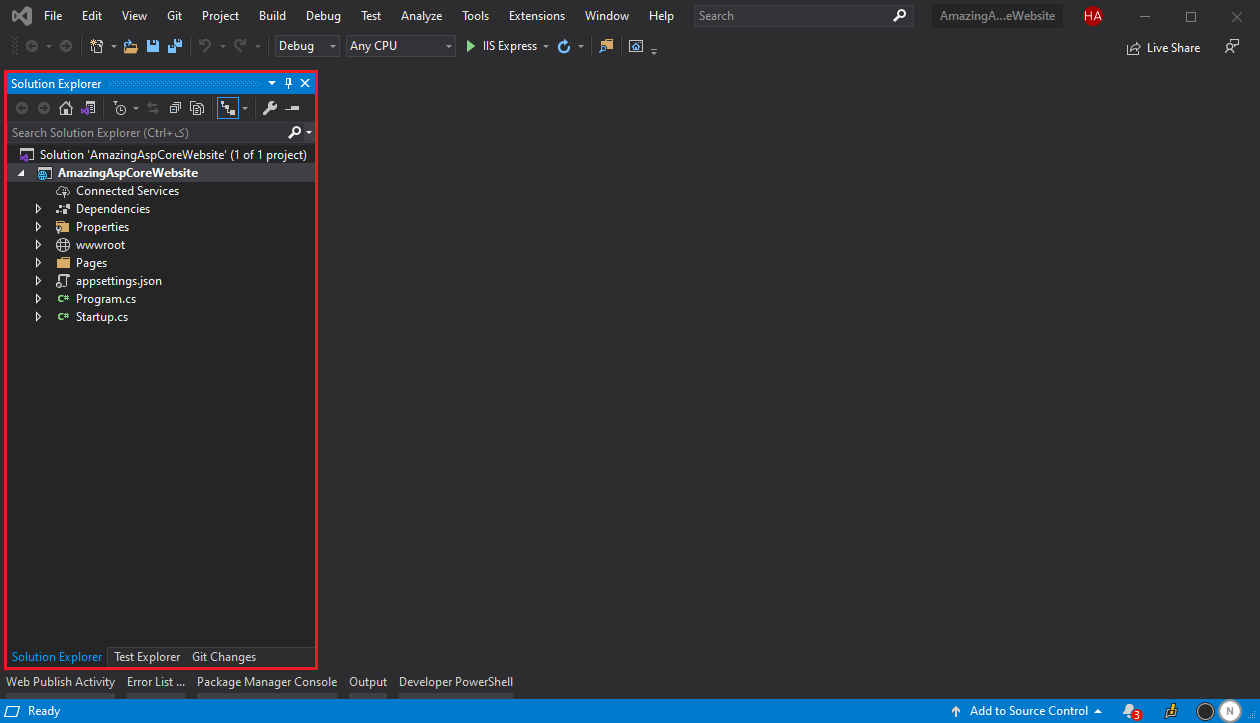Open the Package Manager Console tab

click(x=267, y=682)
